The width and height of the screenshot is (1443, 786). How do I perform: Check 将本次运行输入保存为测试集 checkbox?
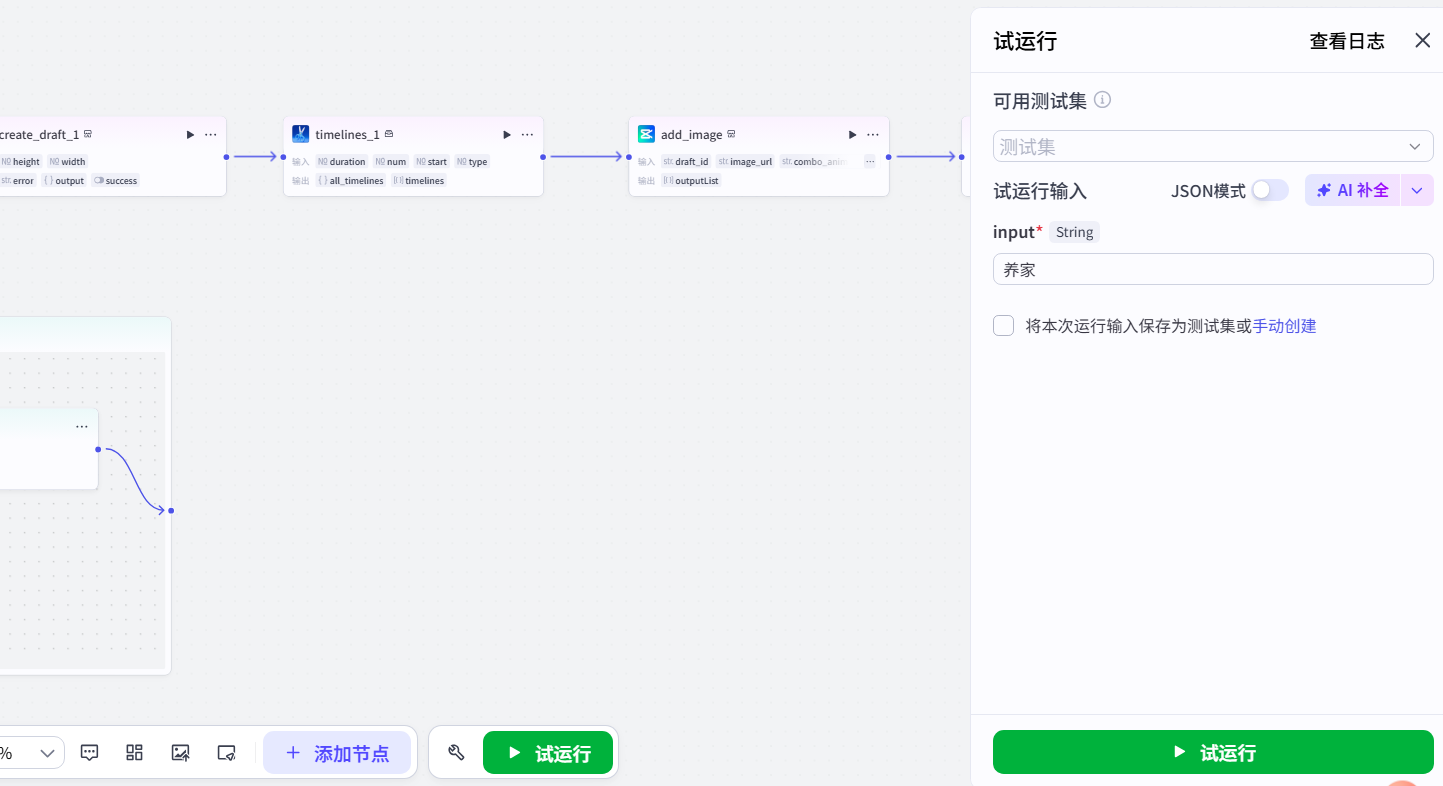coord(1003,325)
